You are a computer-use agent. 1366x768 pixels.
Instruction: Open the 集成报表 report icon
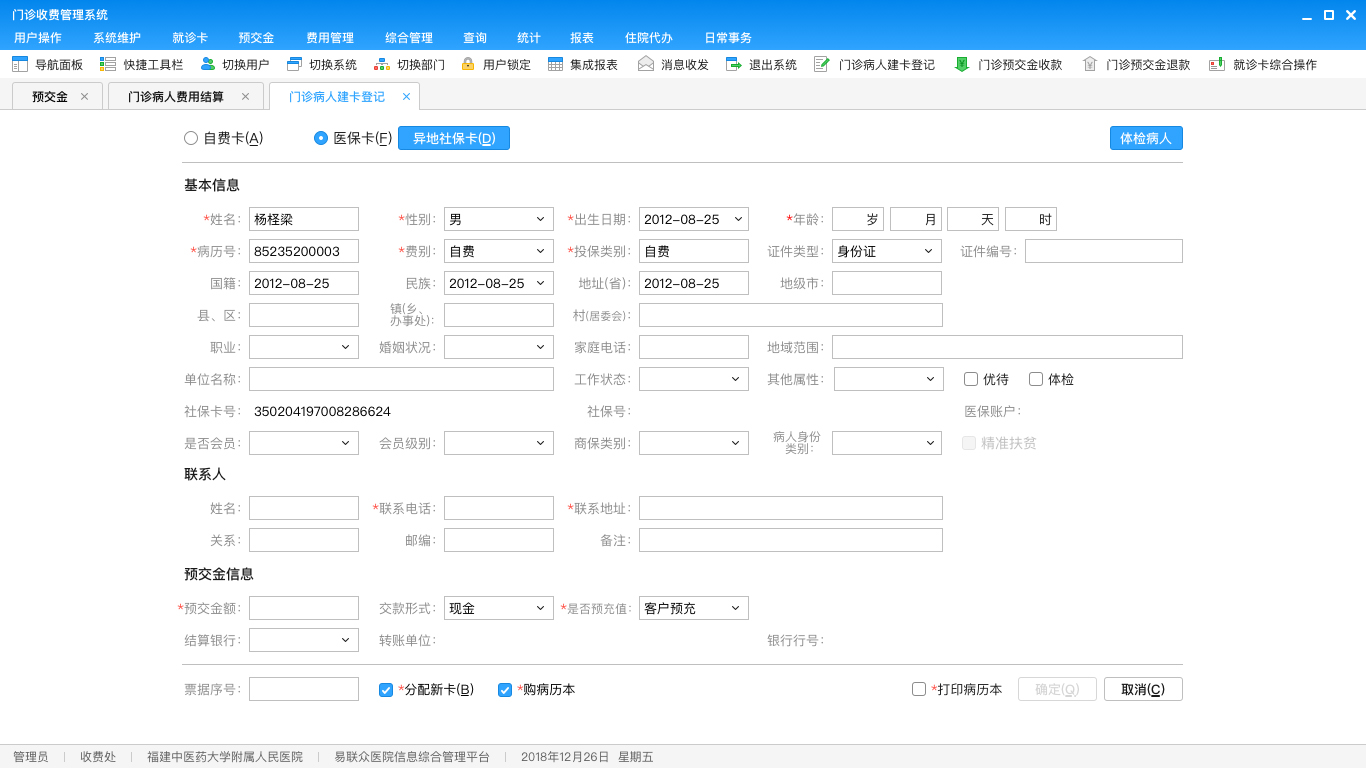coord(556,64)
